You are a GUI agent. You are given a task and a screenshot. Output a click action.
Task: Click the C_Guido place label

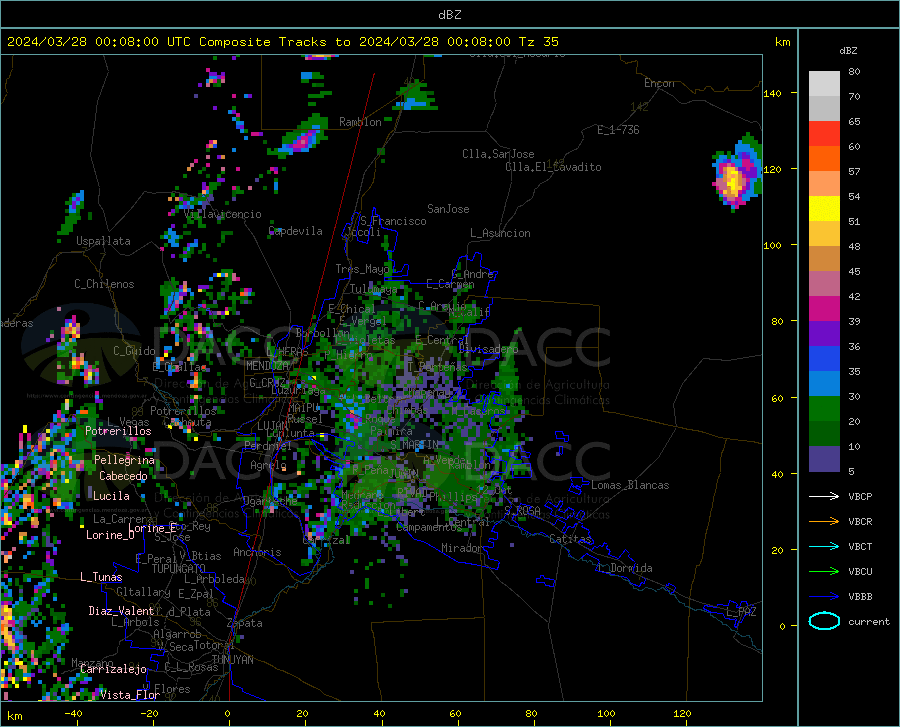134,351
